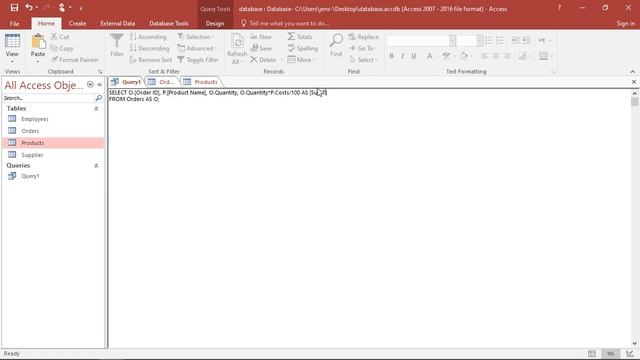The image size is (640, 360).
Task: Select the Query1 document tab
Action: pyautogui.click(x=126, y=82)
